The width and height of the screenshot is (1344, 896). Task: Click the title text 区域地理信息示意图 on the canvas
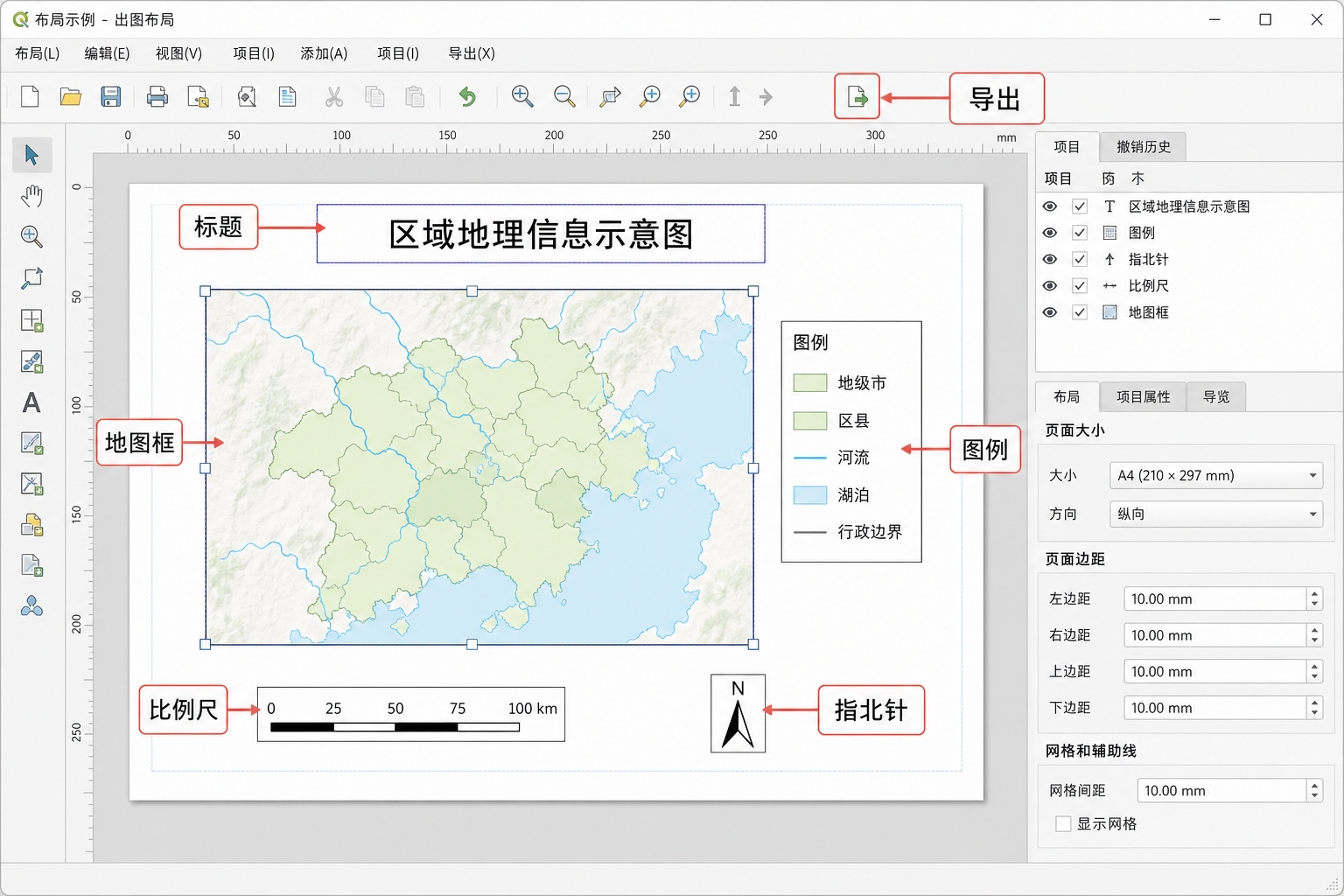click(x=541, y=234)
